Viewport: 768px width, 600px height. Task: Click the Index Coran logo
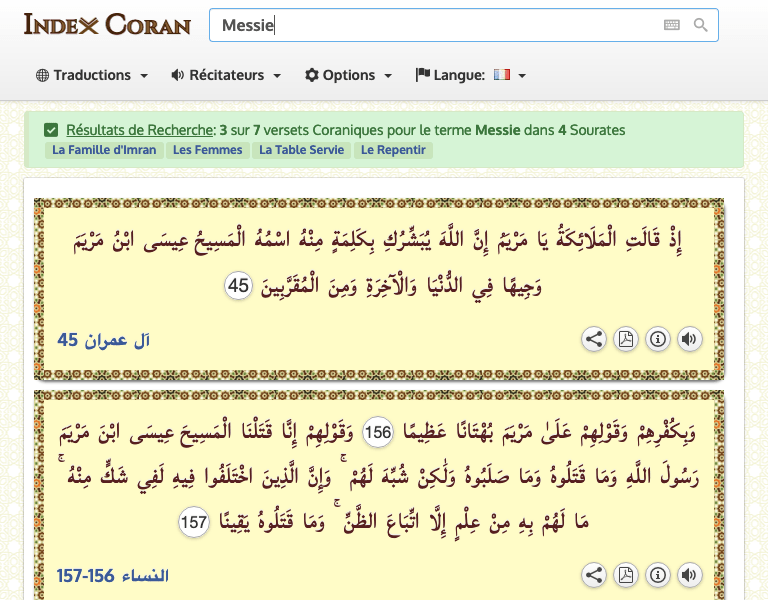click(x=107, y=24)
